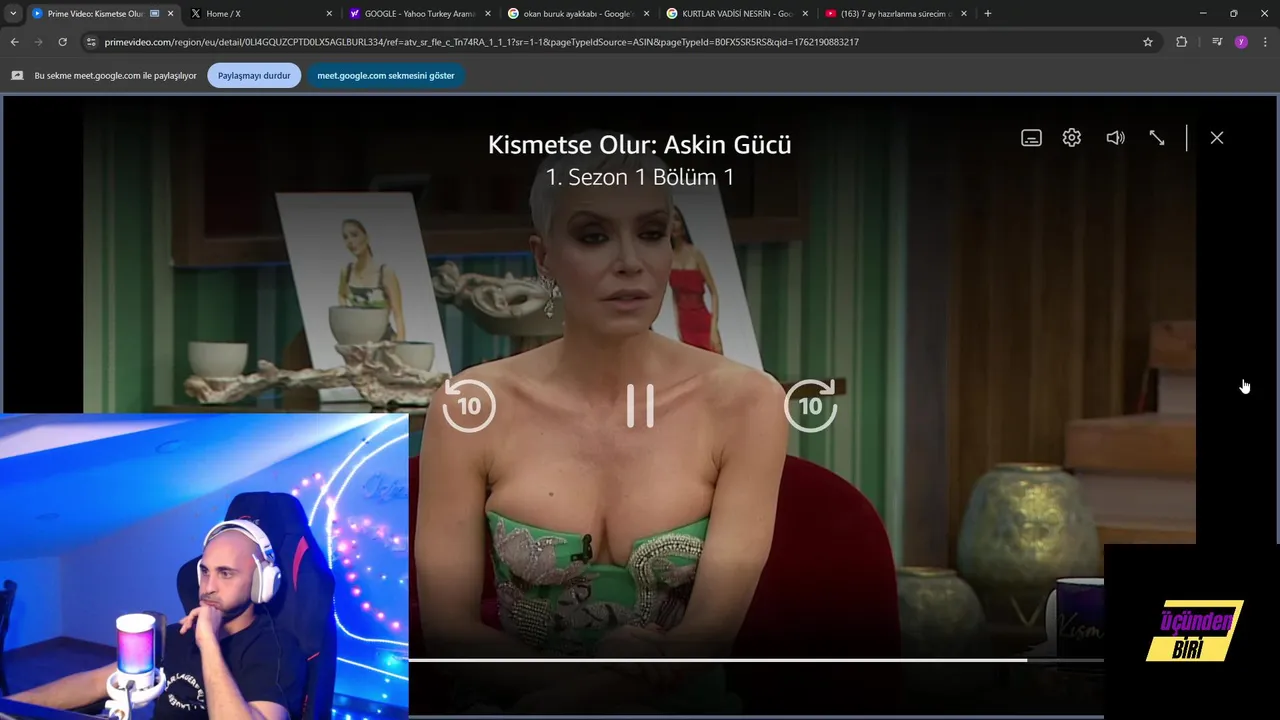The width and height of the screenshot is (1280, 720).
Task: Click the Paylaşmayı durdur button
Action: coord(254,76)
